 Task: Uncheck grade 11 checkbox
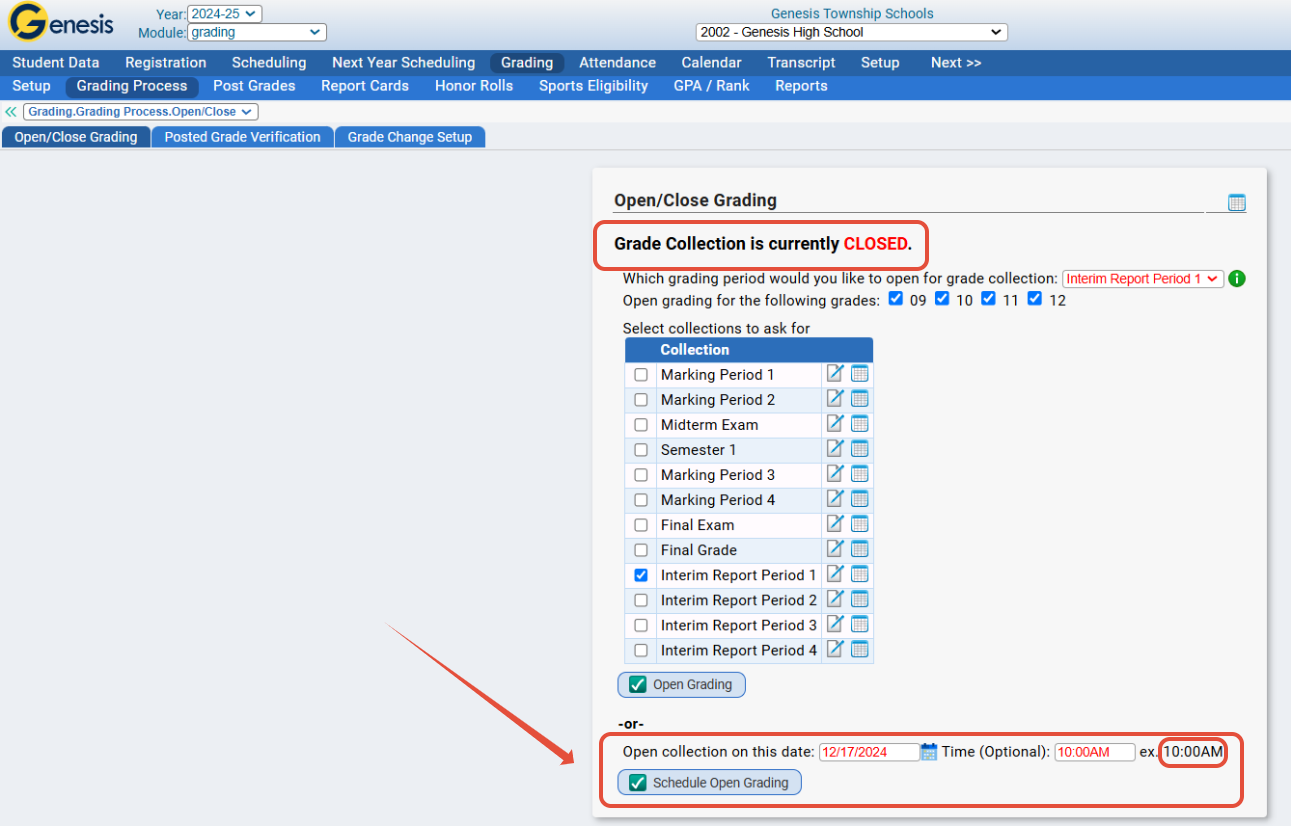coord(988,299)
